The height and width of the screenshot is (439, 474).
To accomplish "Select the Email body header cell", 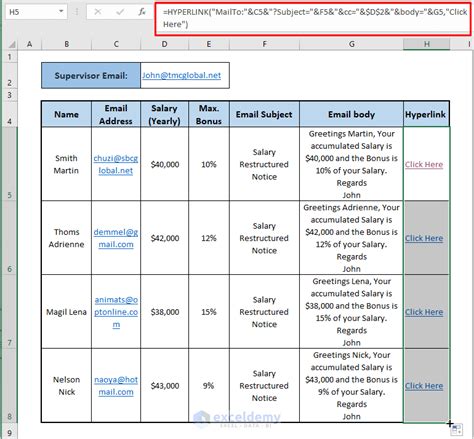I will [x=351, y=114].
